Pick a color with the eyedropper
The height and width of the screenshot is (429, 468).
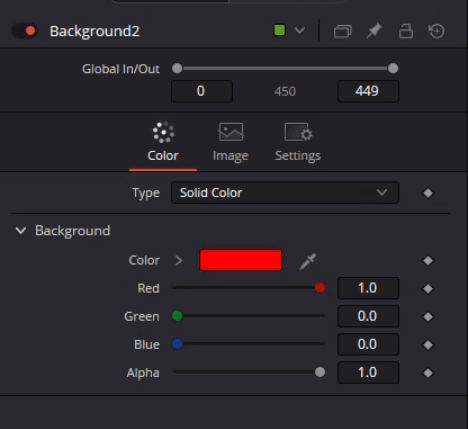tap(307, 261)
